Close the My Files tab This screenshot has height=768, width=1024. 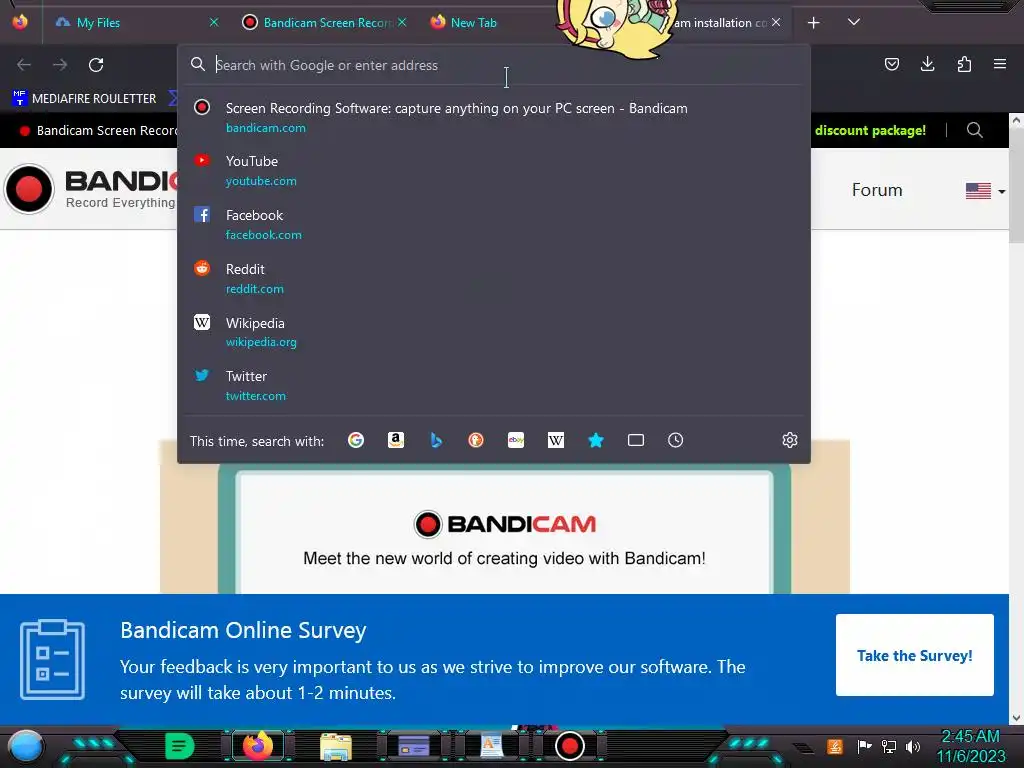[x=214, y=22]
